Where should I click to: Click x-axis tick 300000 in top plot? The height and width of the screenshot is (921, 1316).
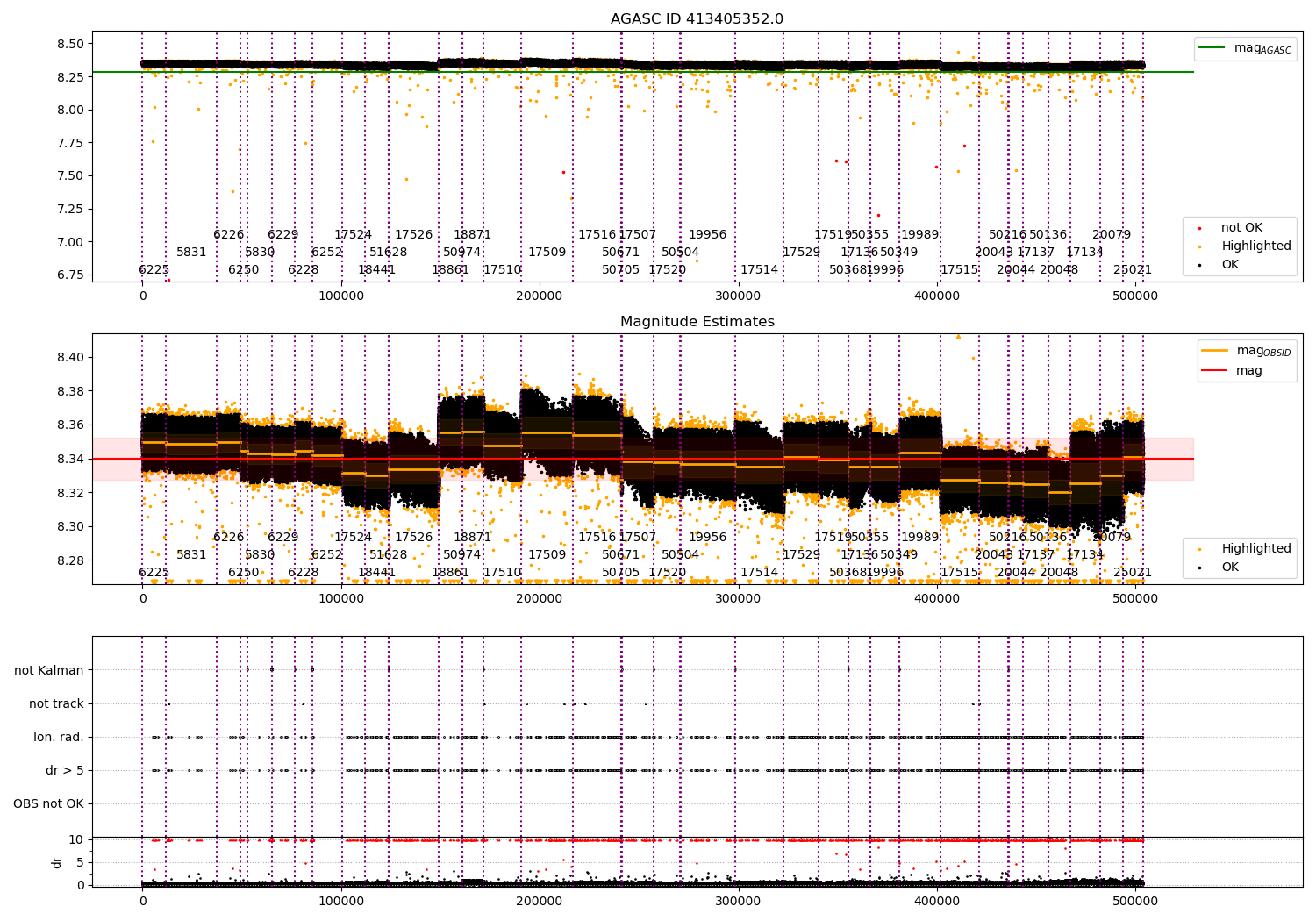[738, 296]
